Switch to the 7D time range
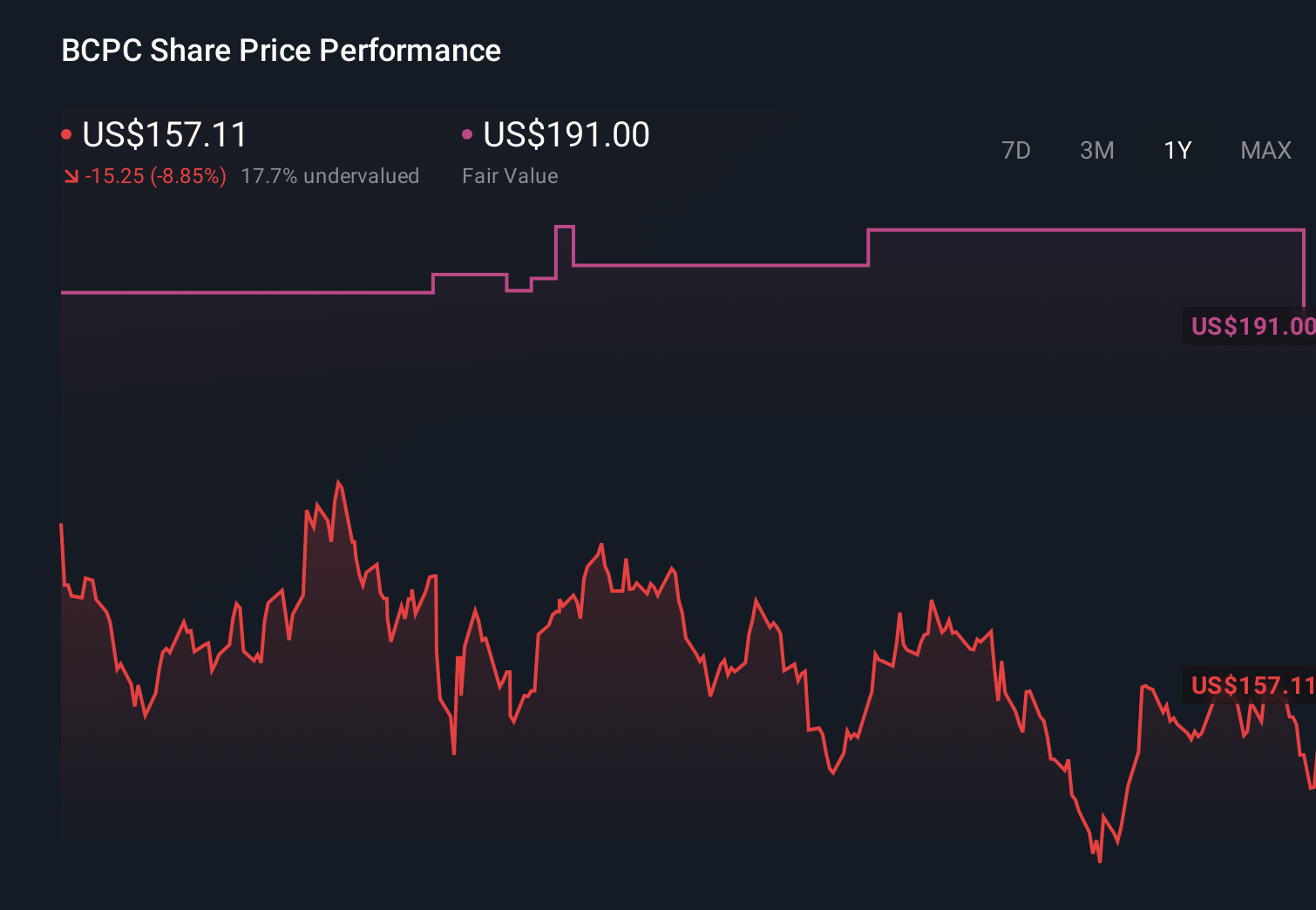Screen dimensions: 1316x910 [1016, 150]
